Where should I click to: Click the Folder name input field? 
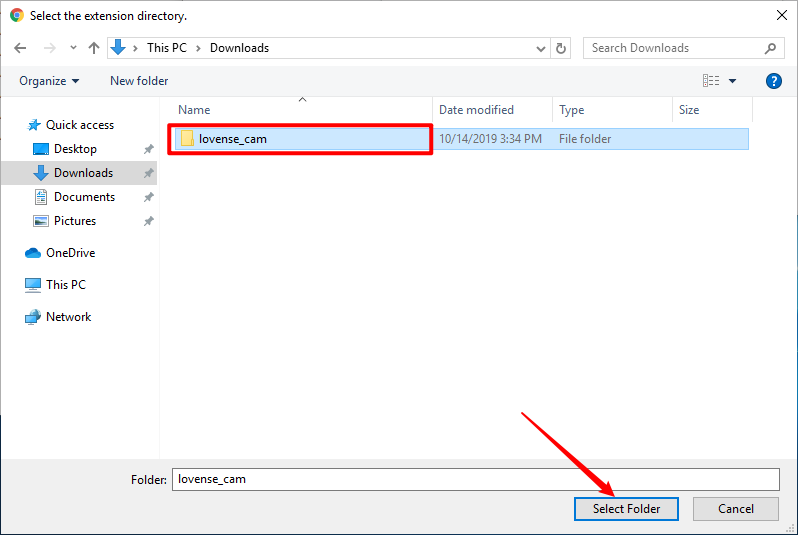click(475, 479)
